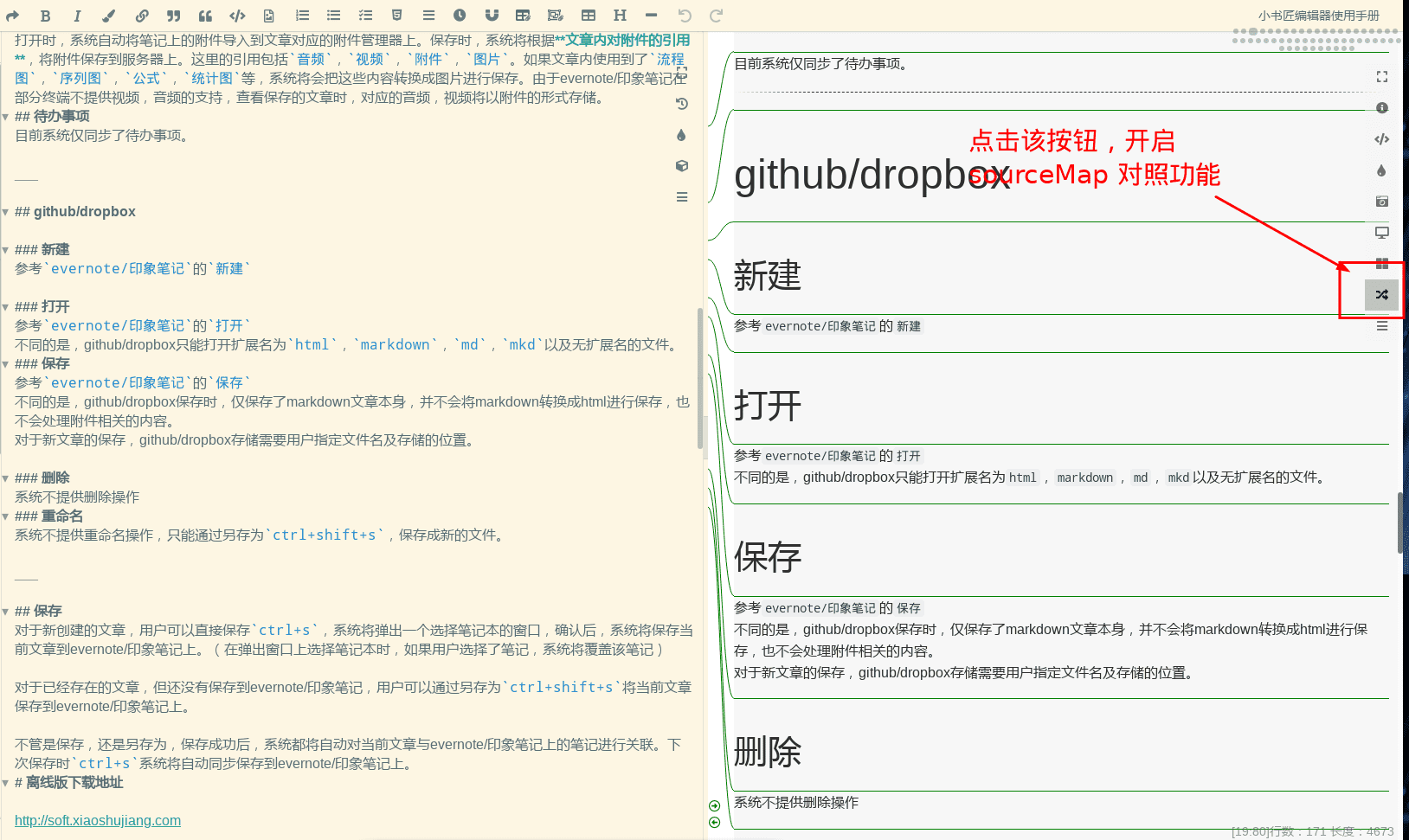Click the '删除' heading in preview
1409x840 pixels.
point(768,752)
